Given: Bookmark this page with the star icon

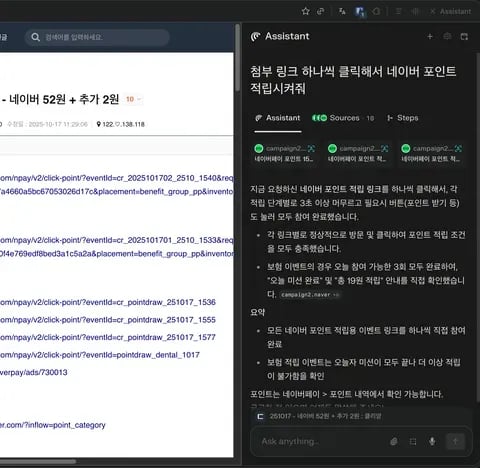Looking at the screenshot, I should coord(305,12).
